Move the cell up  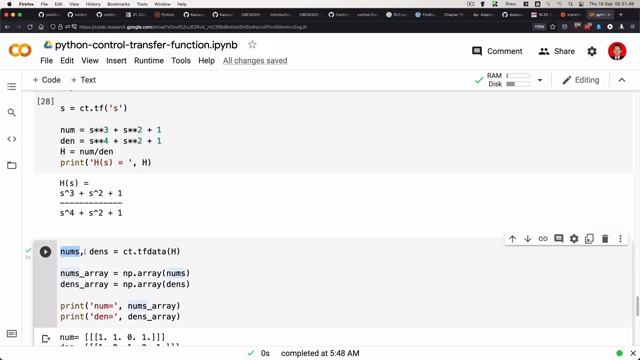coord(512,239)
